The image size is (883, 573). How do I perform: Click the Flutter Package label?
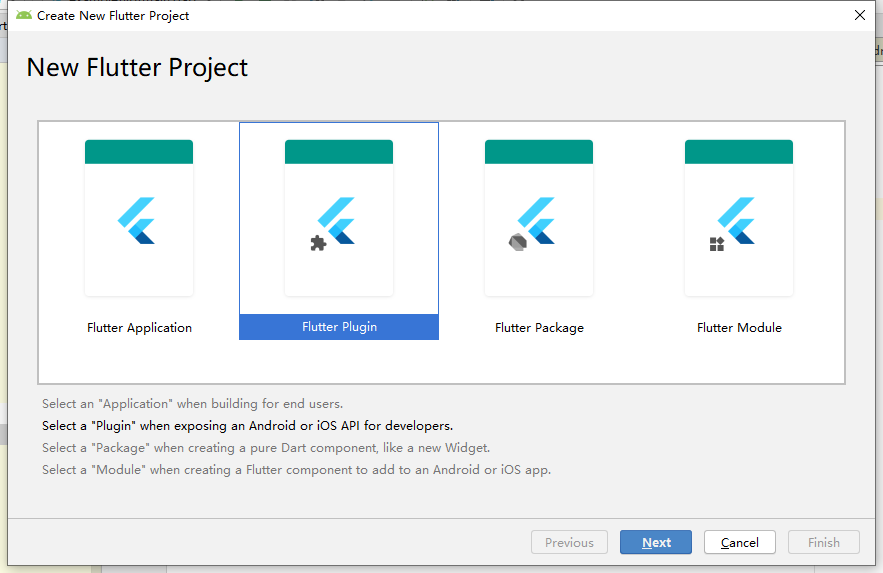[x=539, y=328]
